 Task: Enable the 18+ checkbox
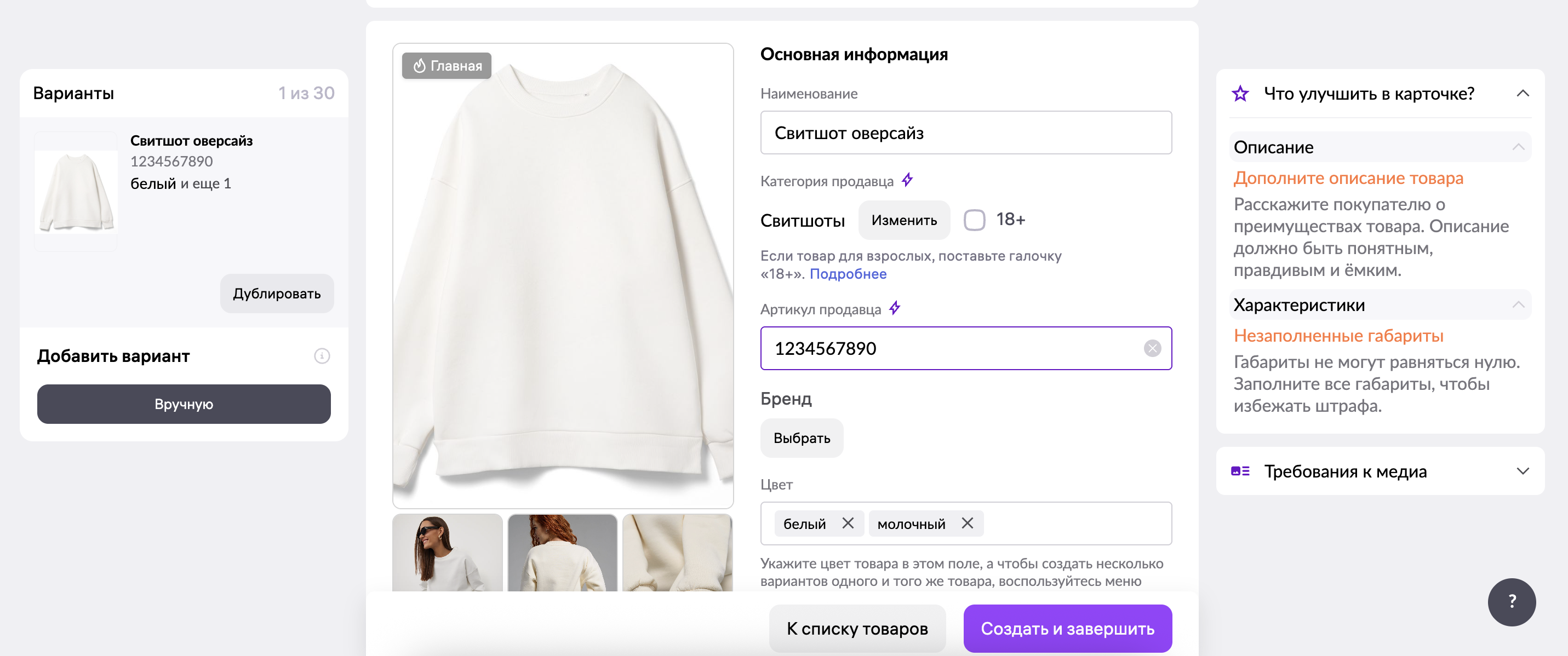click(x=974, y=220)
